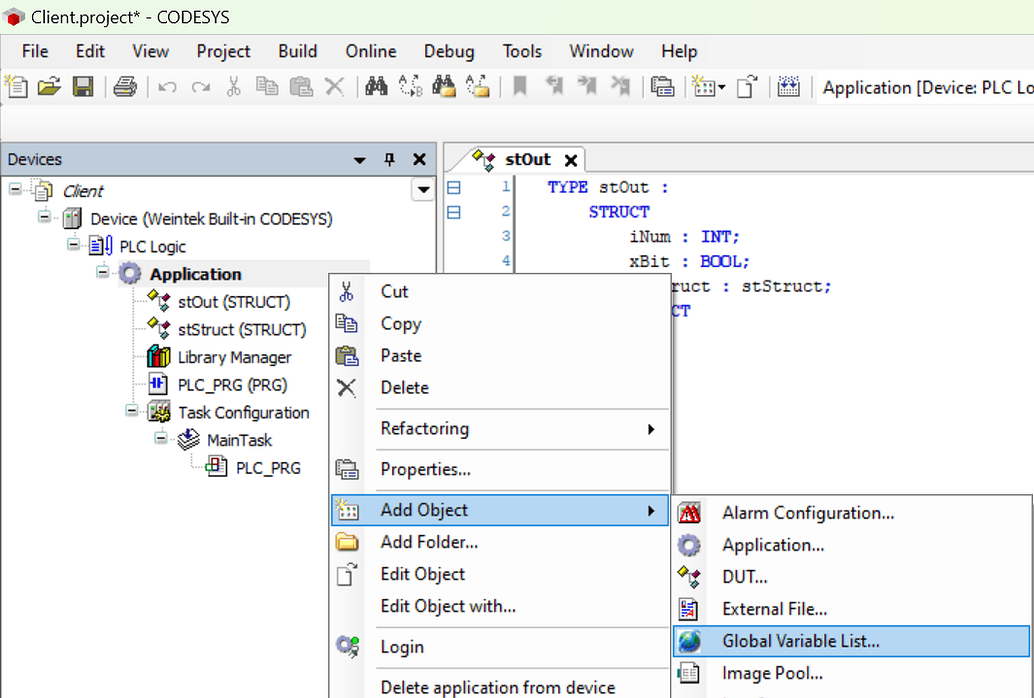The width and height of the screenshot is (1034, 698).
Task: Print the current document
Action: click(124, 87)
